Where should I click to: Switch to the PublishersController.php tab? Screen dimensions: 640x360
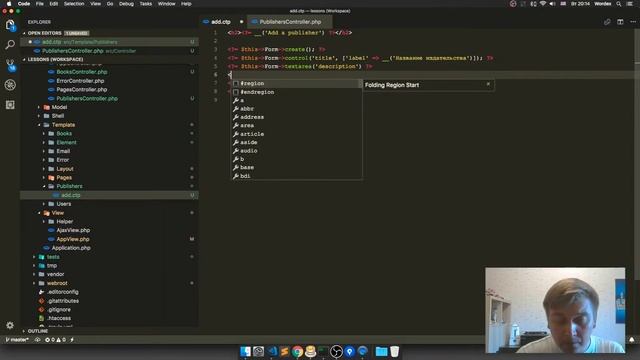(x=290, y=22)
